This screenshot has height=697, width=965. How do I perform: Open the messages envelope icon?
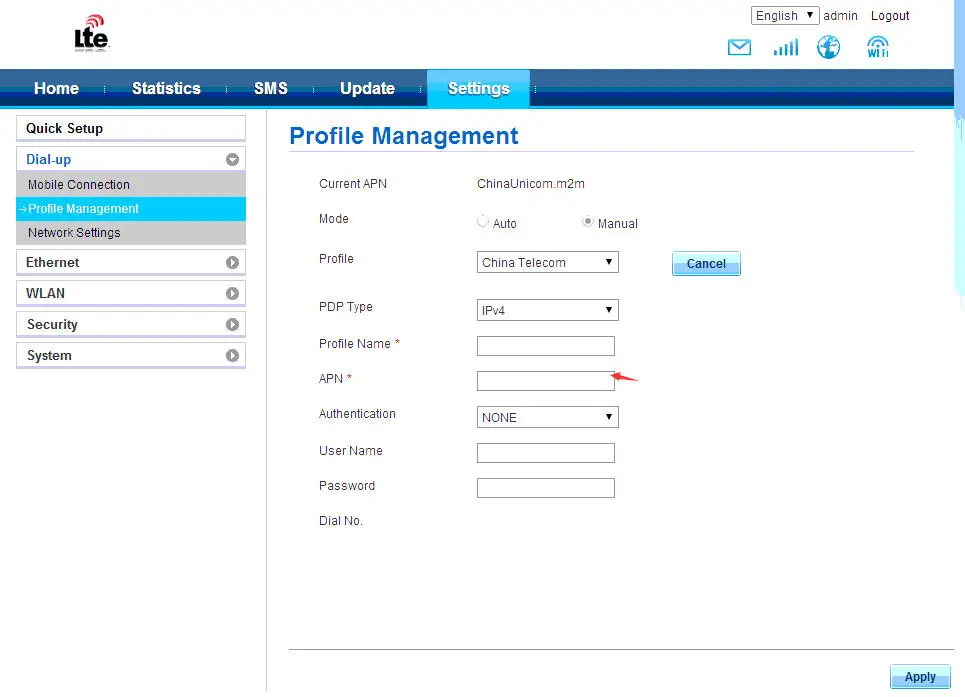(739, 47)
